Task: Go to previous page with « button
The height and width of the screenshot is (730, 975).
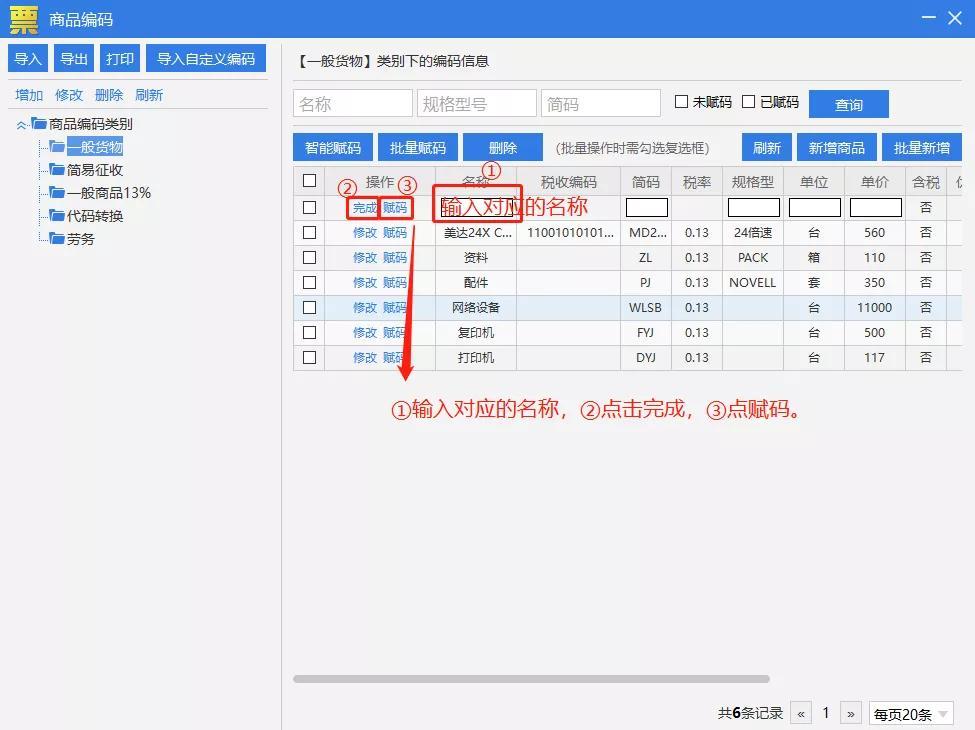Action: point(801,713)
